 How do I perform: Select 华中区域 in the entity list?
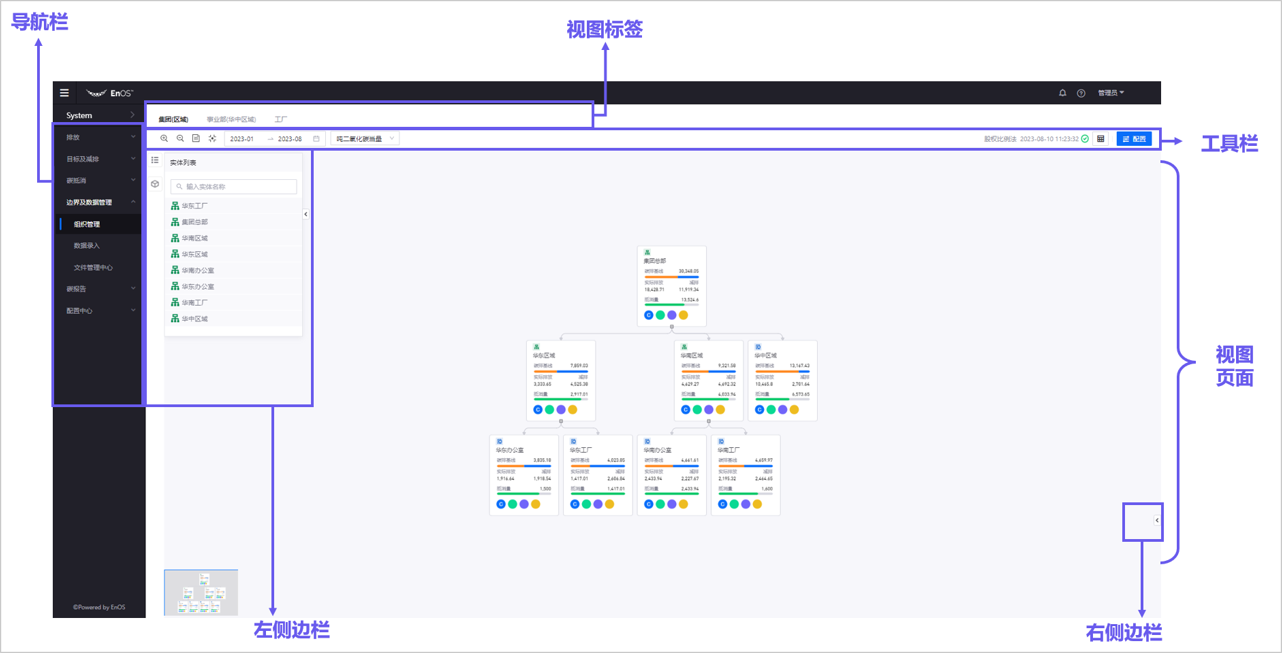[x=234, y=318]
